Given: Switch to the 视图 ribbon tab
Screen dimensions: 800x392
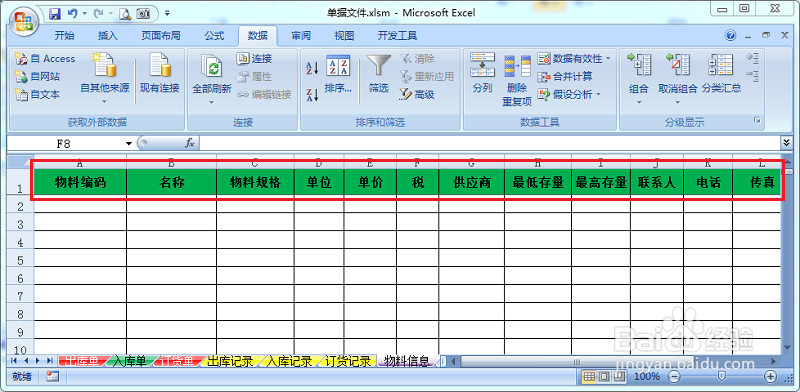Looking at the screenshot, I should tap(344, 35).
